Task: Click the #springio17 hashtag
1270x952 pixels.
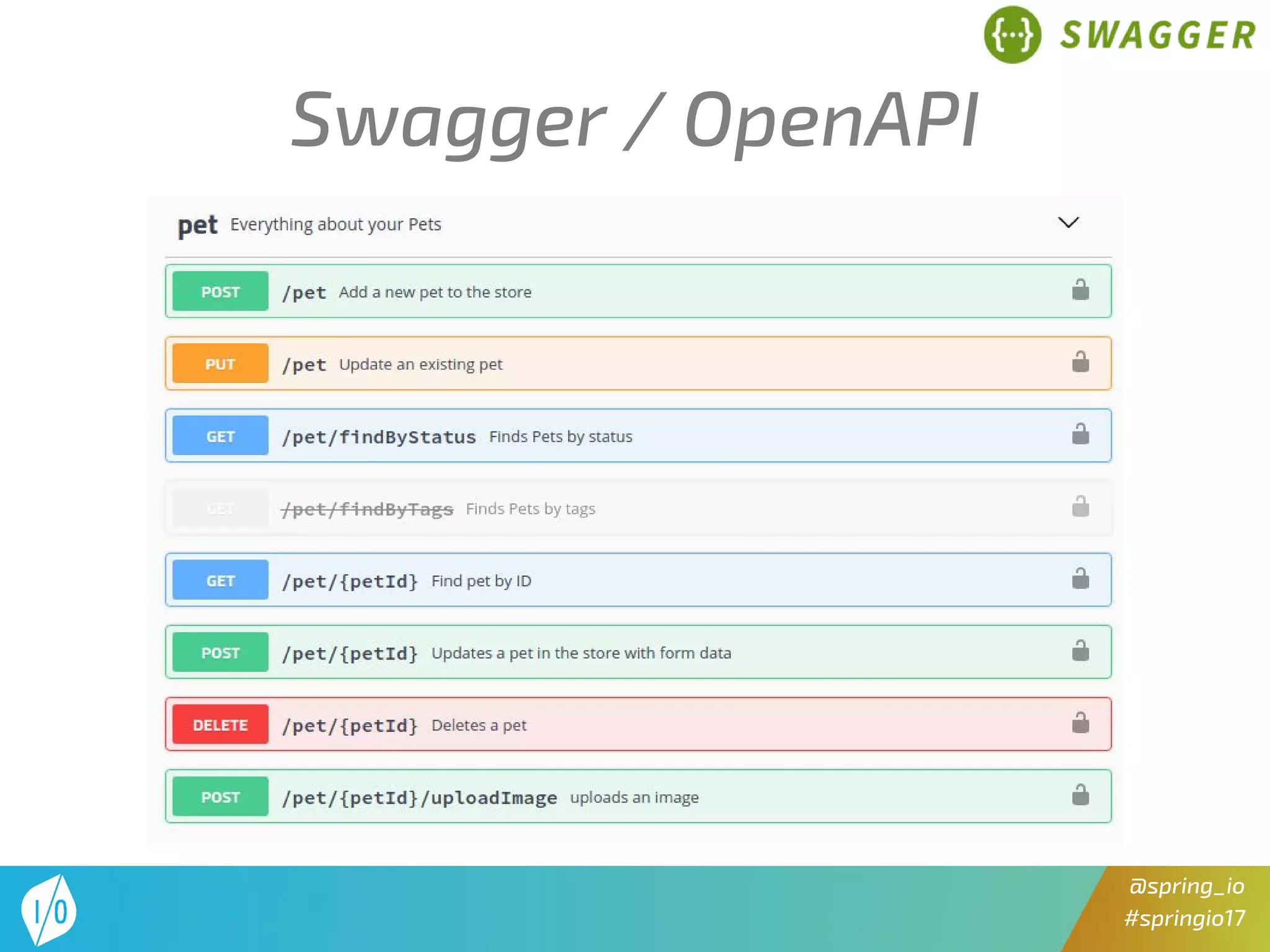Action: [x=1184, y=918]
